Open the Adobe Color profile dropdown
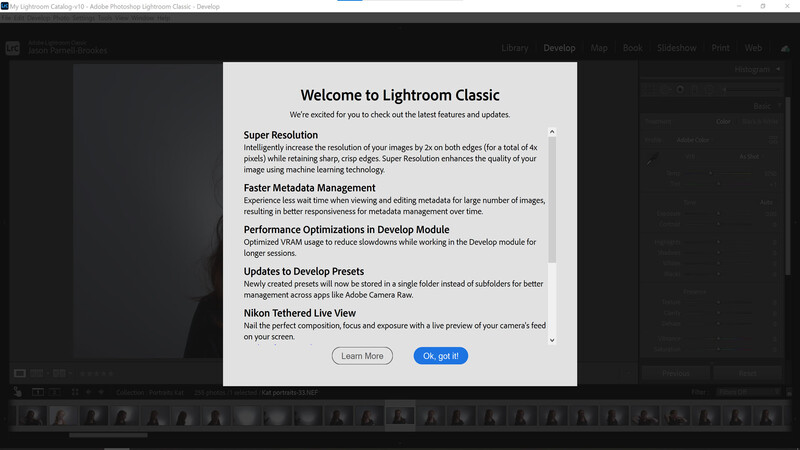Screen dimensions: 800x450 pos(693,140)
